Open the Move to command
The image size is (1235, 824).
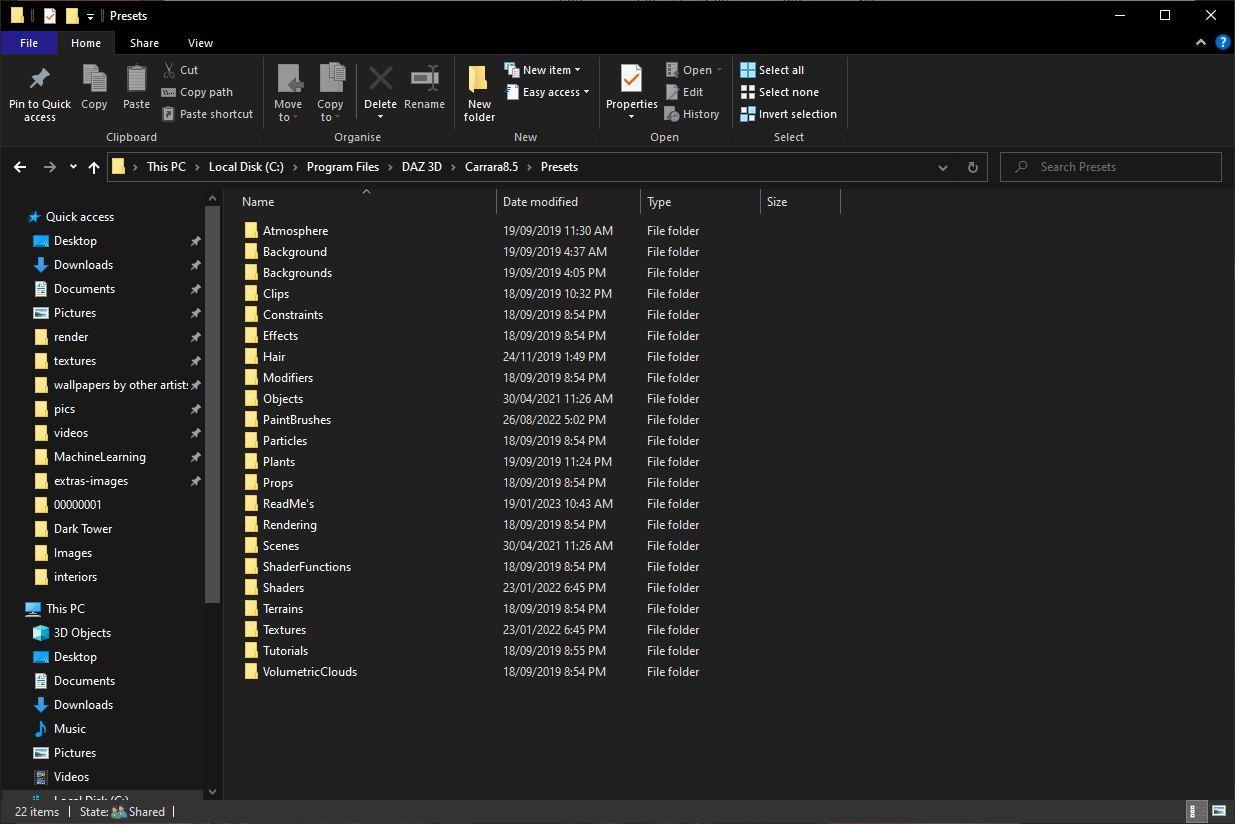288,94
